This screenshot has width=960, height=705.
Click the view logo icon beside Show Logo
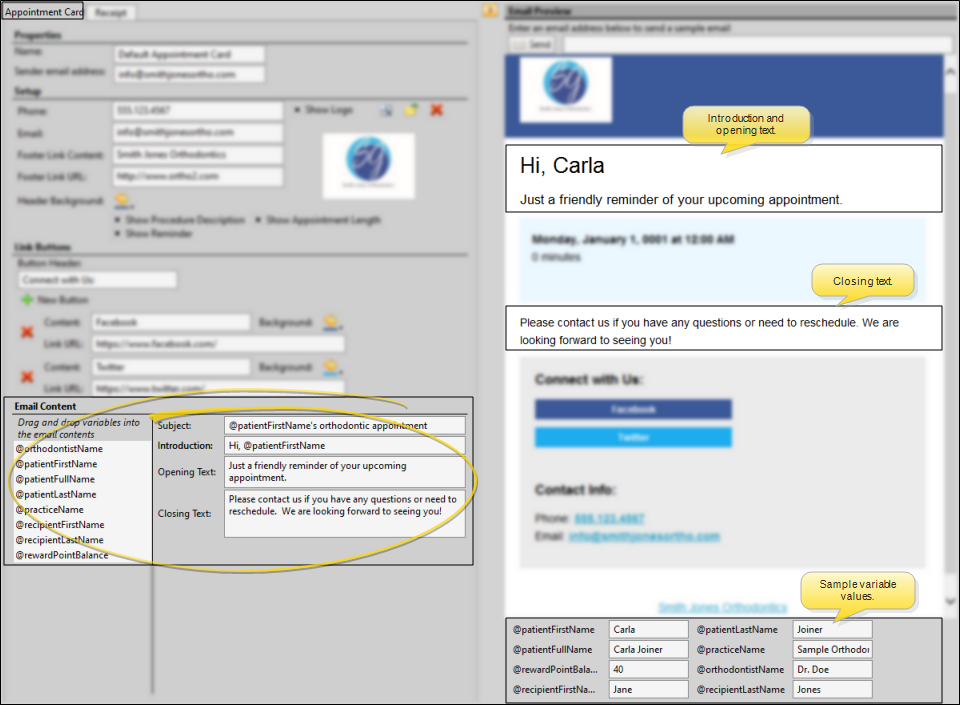pos(386,110)
